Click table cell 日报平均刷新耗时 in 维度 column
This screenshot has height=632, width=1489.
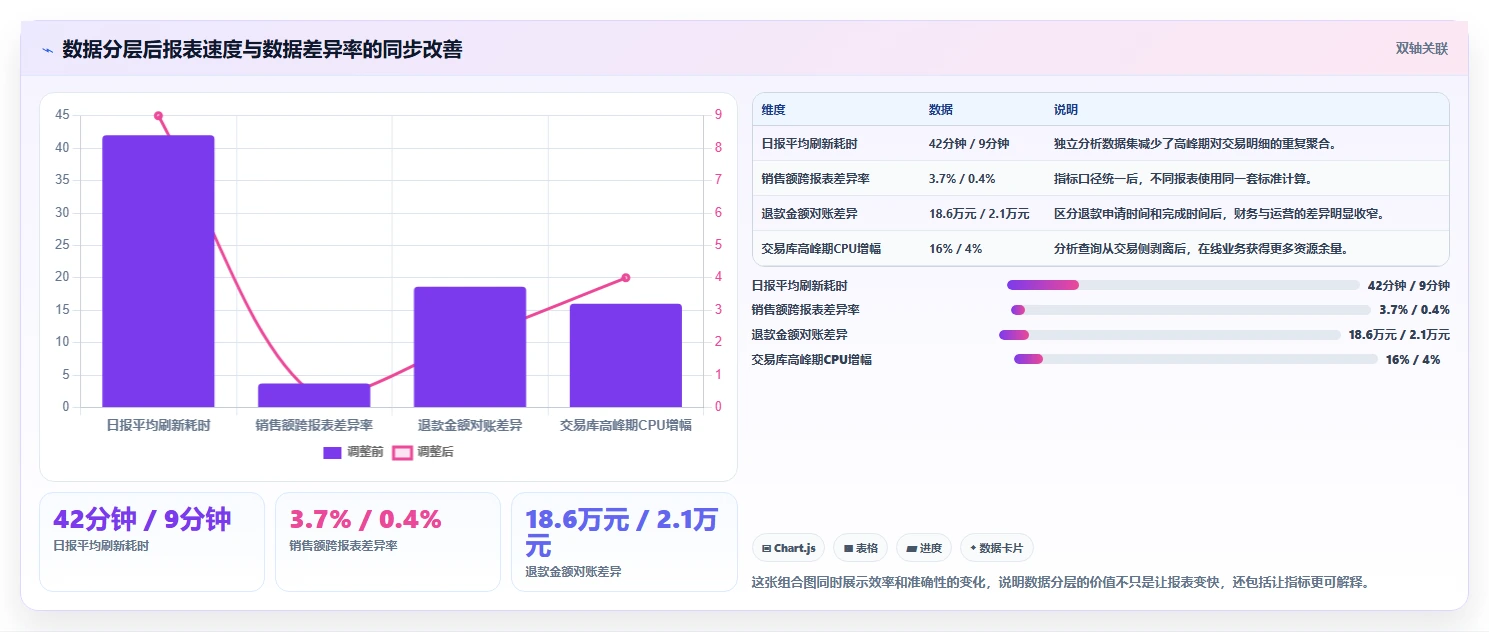pos(809,144)
